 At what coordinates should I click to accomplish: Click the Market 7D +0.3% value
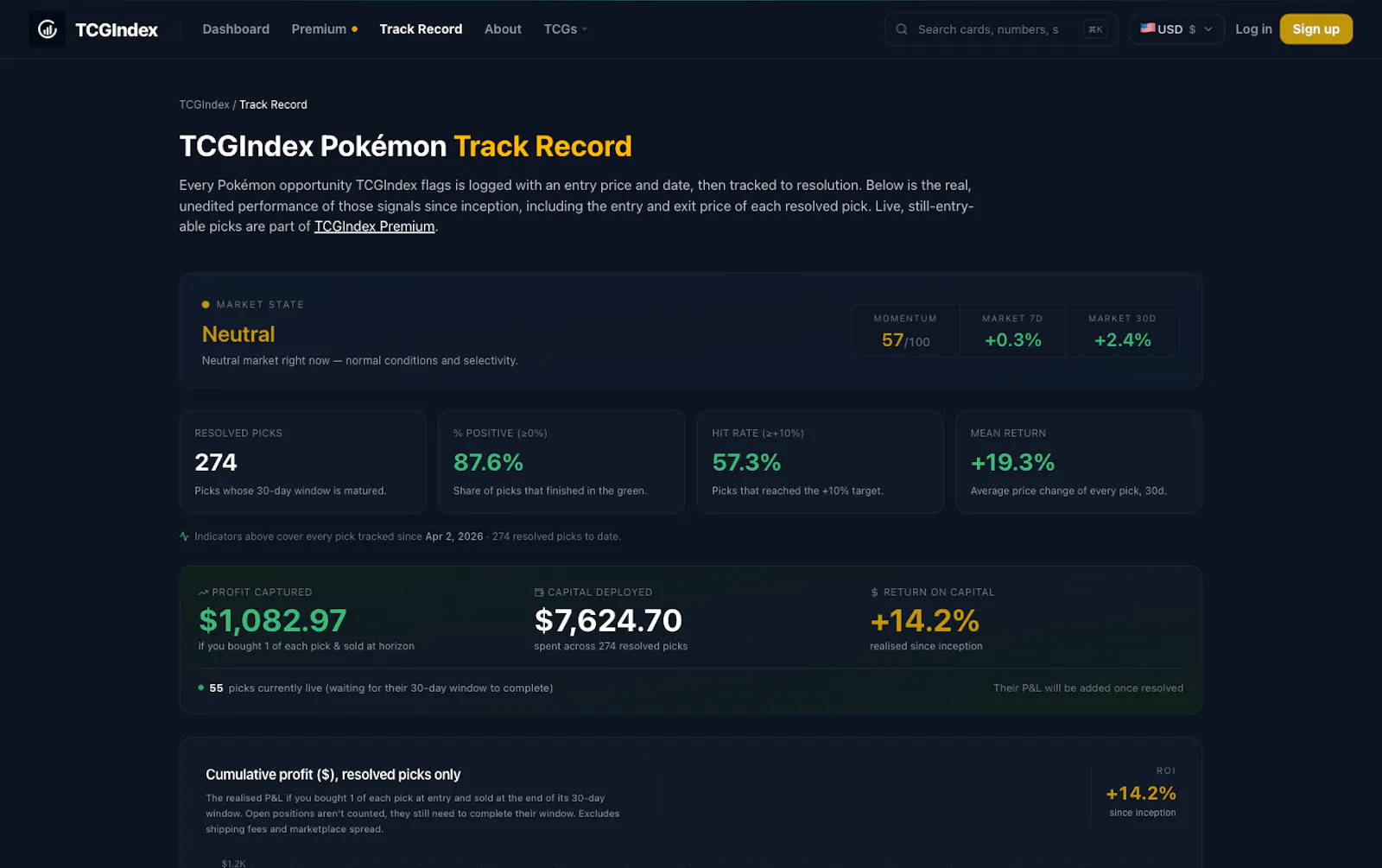(x=1012, y=340)
